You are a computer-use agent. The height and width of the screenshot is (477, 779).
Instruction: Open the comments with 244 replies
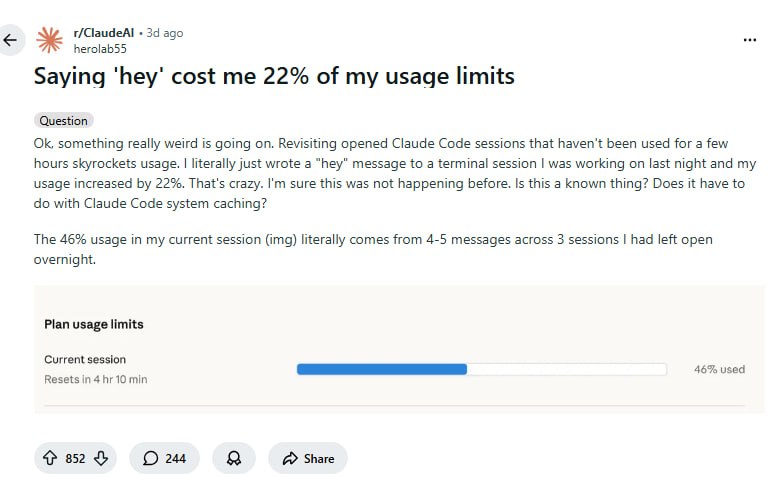(x=164, y=458)
